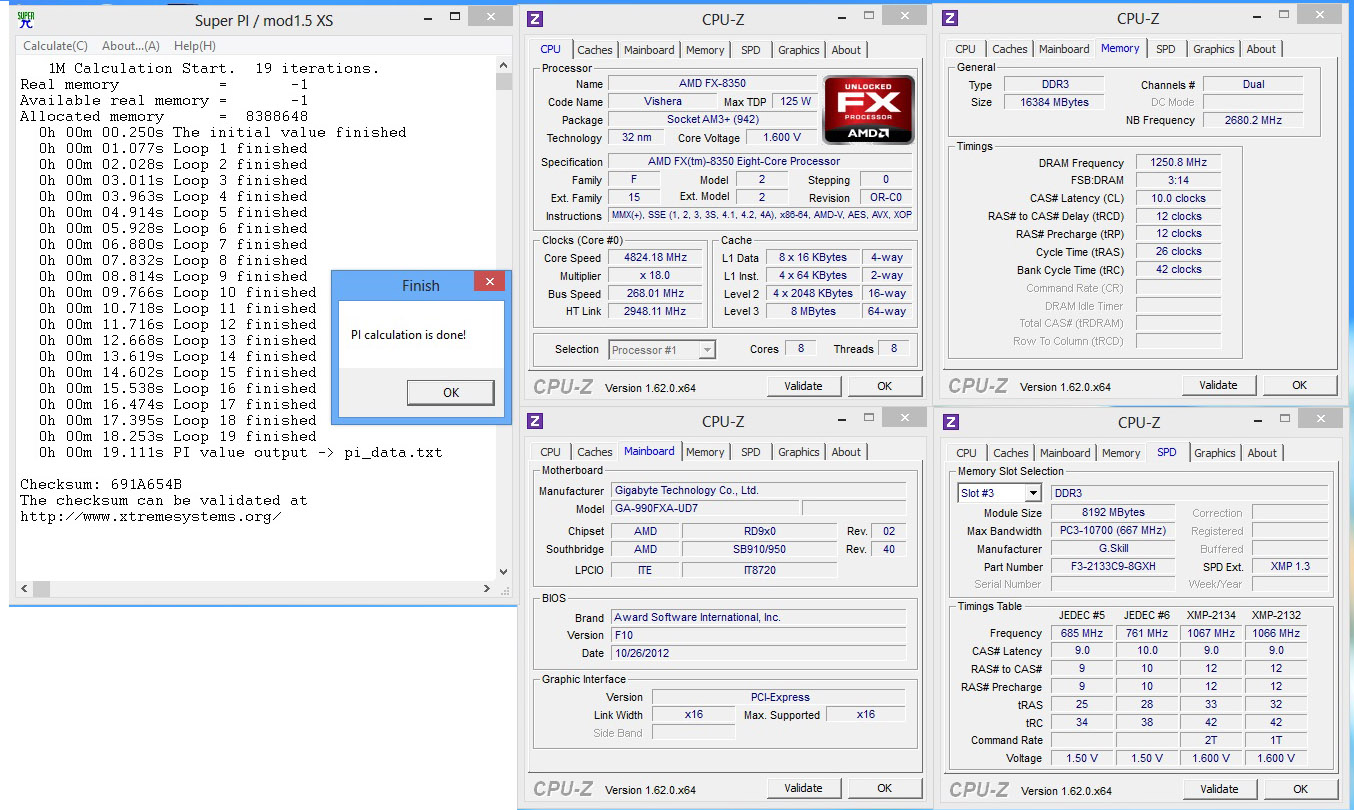The image size is (1354, 810).
Task: Click the Z icon of the CPU-Z mainboard window
Action: [535, 422]
